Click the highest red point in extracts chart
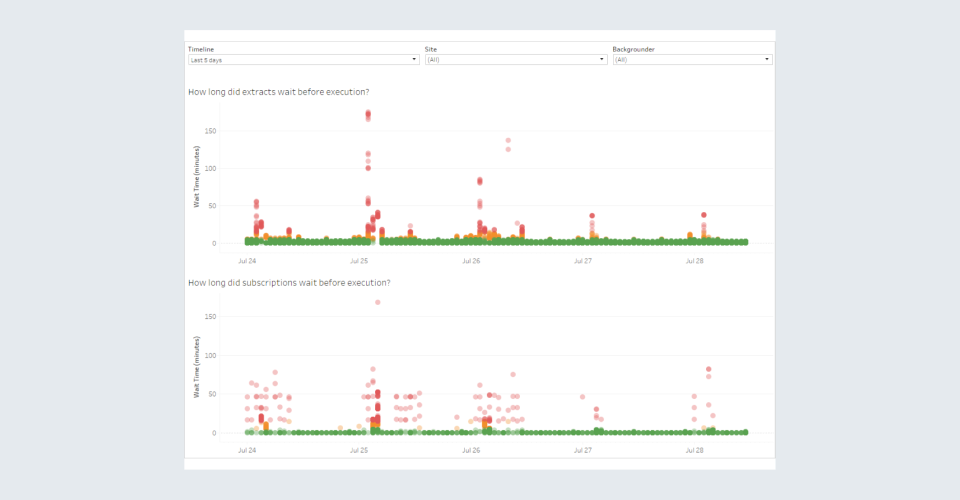960x500 pixels. pyautogui.click(x=368, y=114)
